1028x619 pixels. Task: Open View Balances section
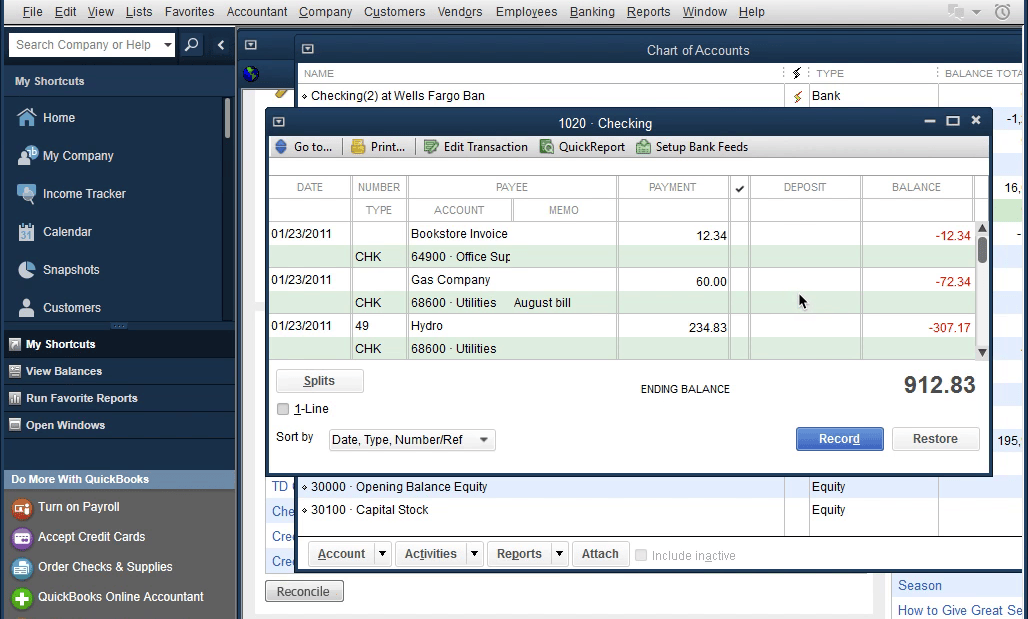click(x=119, y=371)
